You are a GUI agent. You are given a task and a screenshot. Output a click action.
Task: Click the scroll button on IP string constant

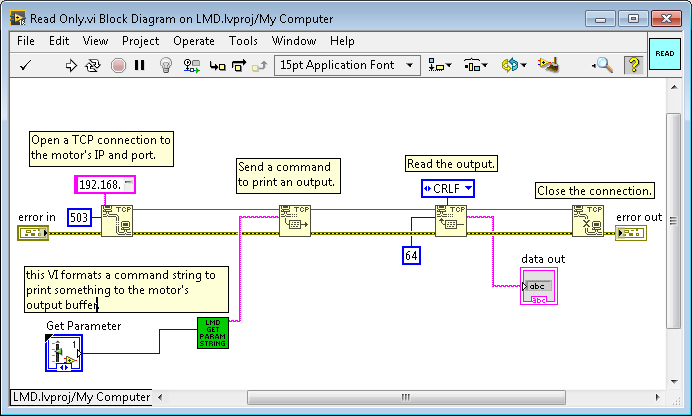(x=128, y=184)
